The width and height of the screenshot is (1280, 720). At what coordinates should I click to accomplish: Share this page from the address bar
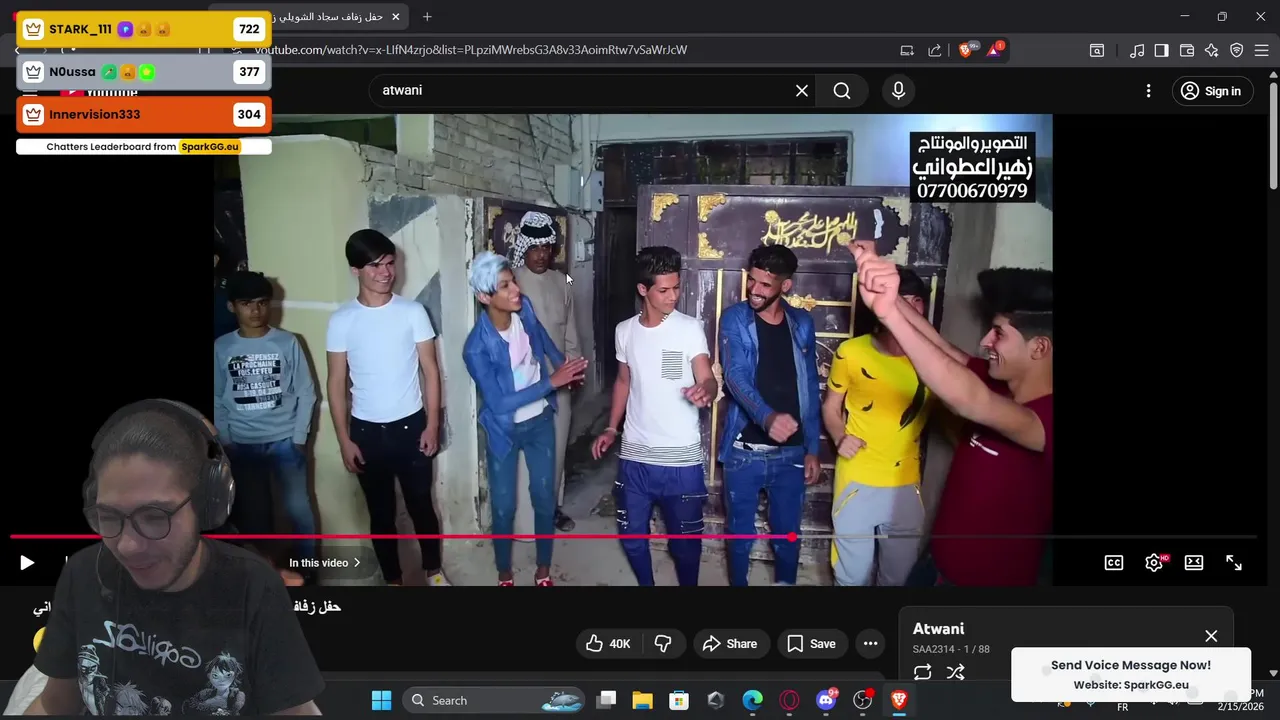point(934,50)
